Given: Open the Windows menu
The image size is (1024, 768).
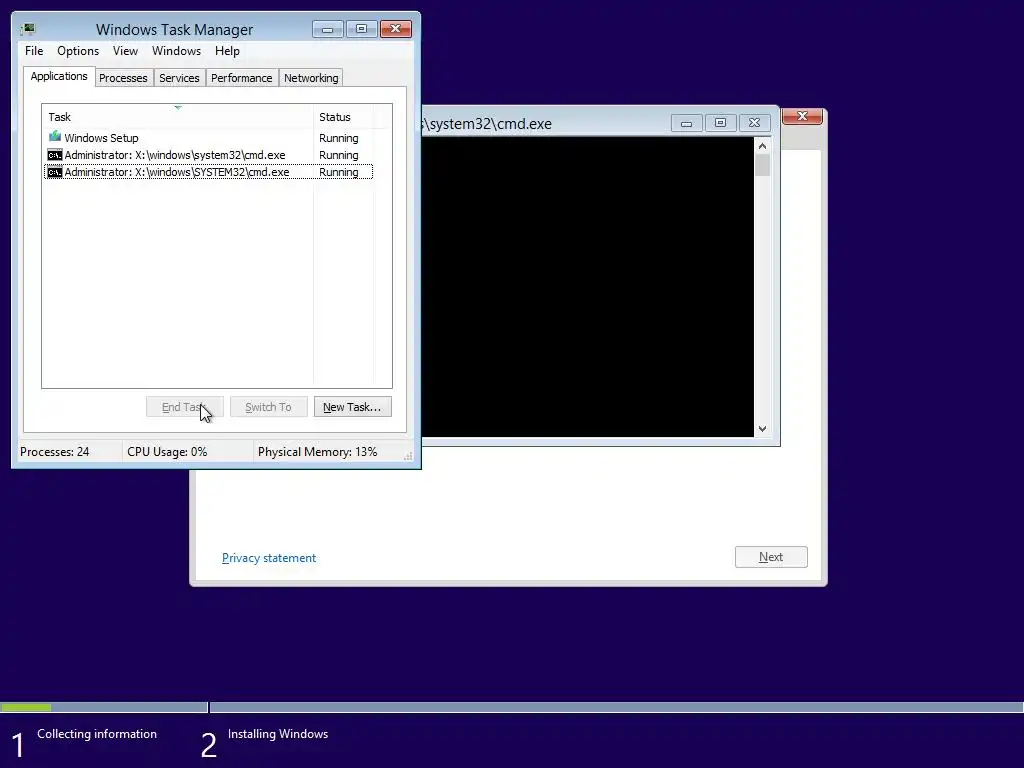Looking at the screenshot, I should (x=176, y=51).
